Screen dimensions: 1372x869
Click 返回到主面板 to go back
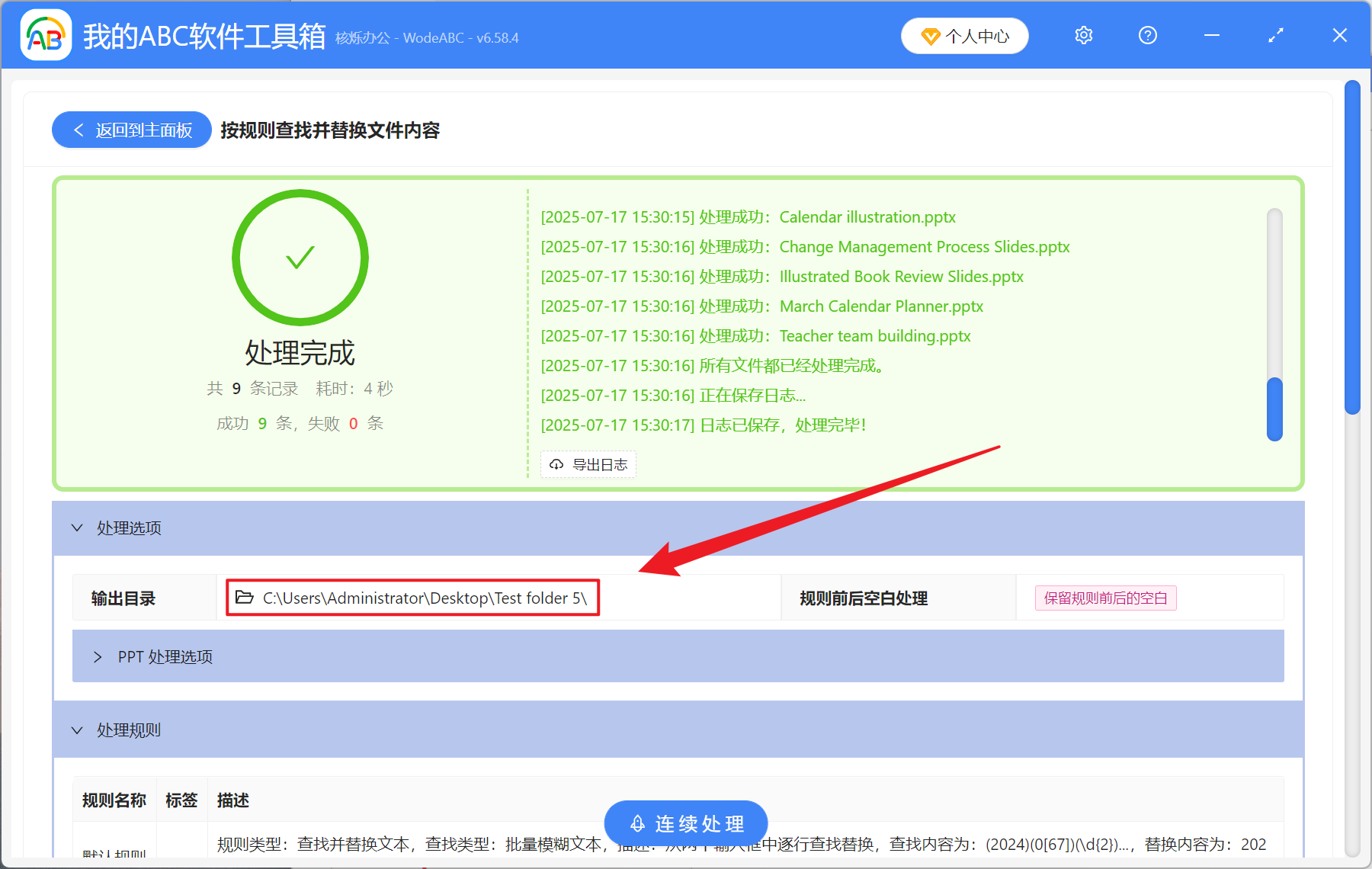(131, 130)
